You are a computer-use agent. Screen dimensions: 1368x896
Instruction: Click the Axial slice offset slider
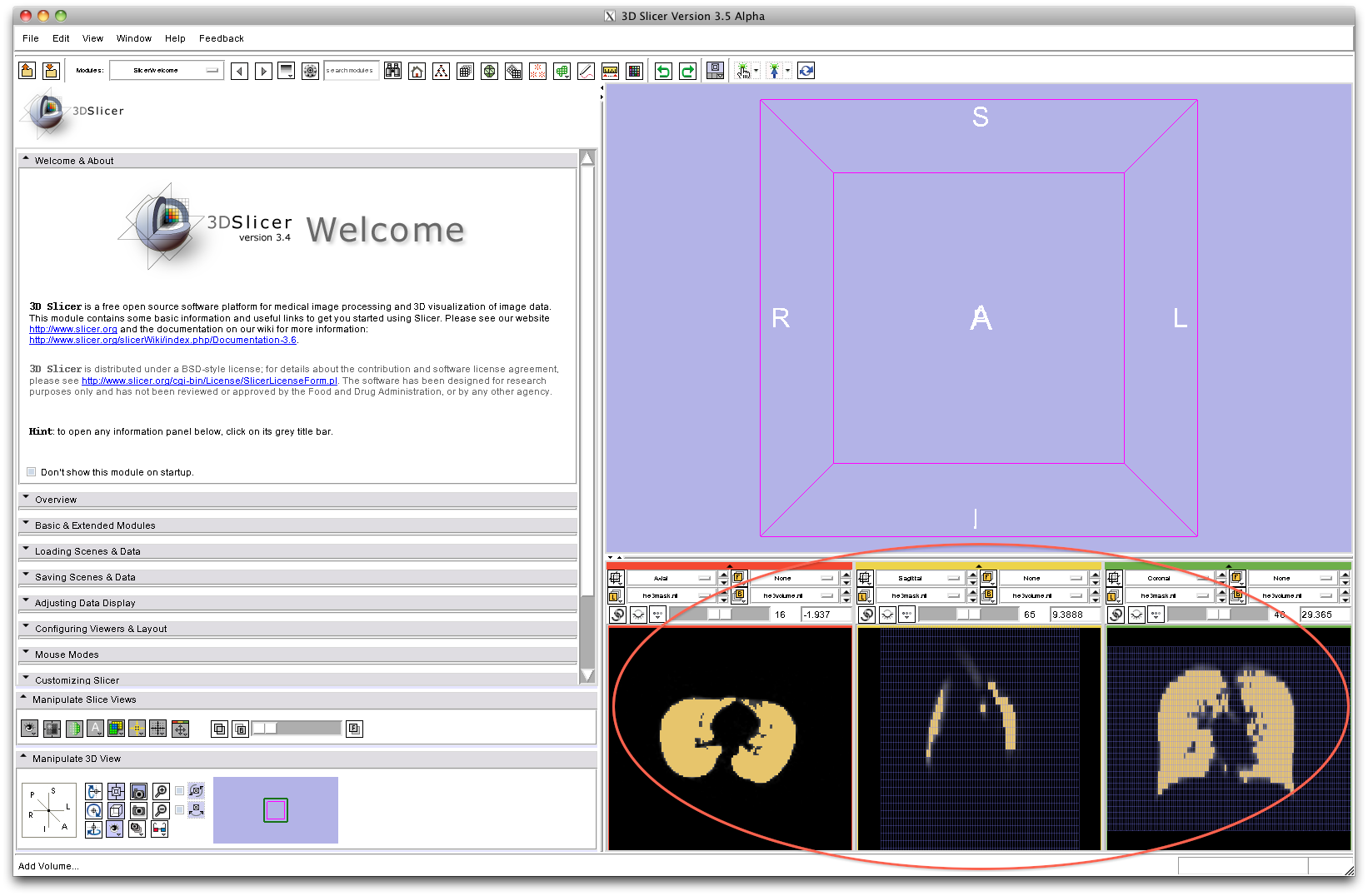click(719, 615)
